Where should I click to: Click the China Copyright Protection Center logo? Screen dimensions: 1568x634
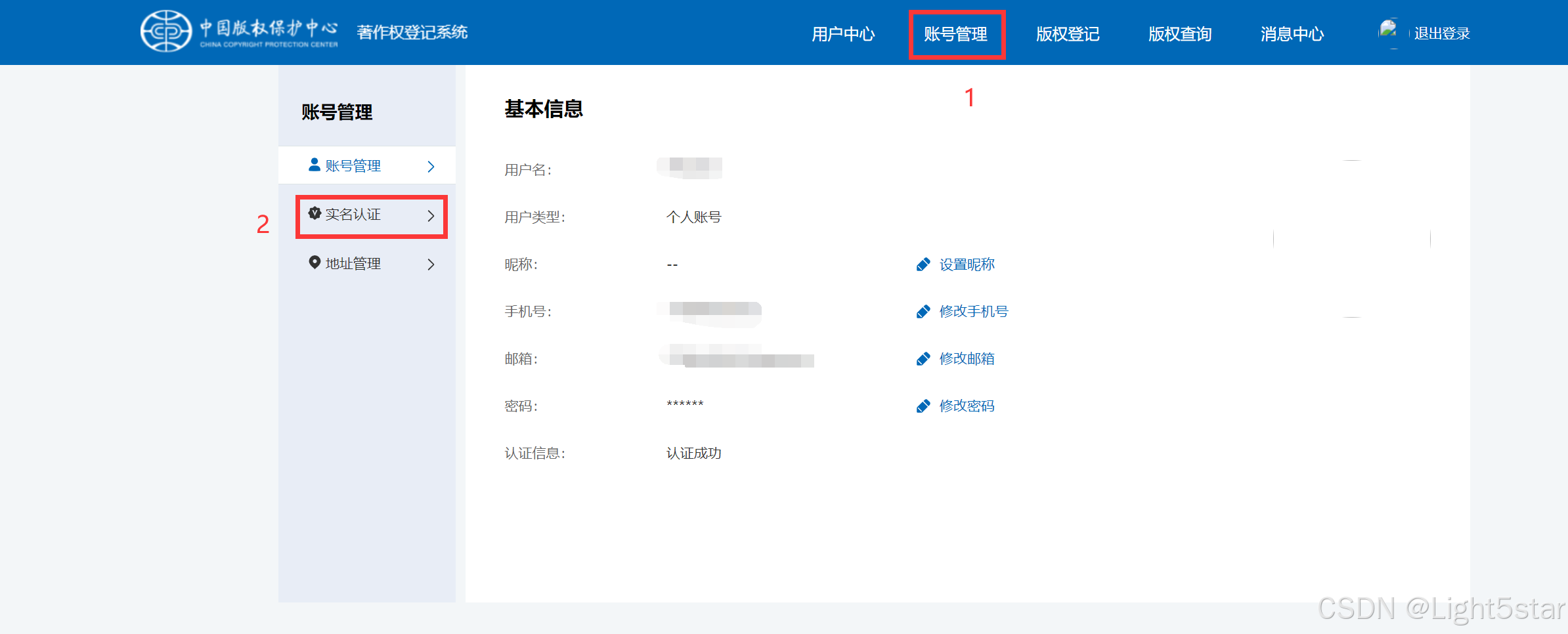[239, 31]
